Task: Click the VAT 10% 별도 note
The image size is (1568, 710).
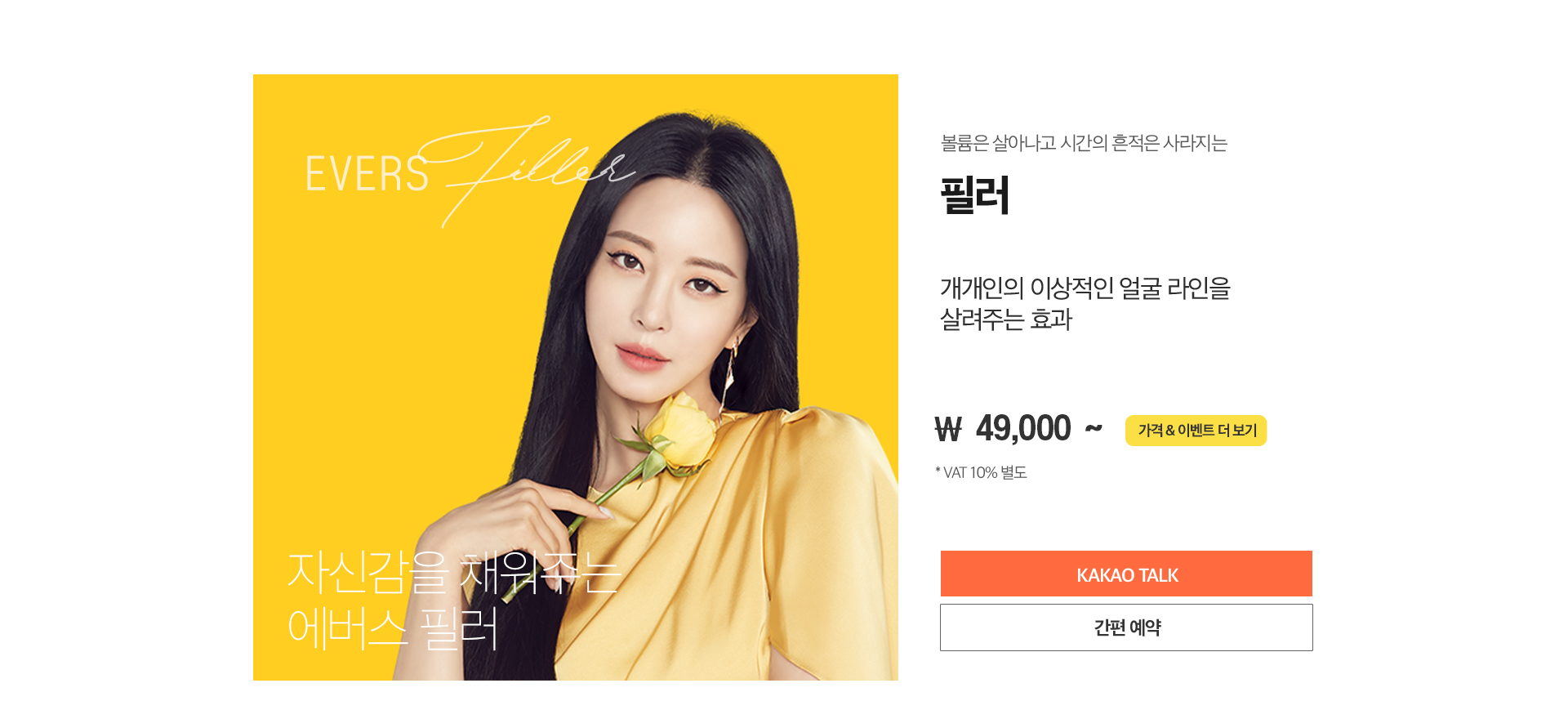Action: click(x=981, y=472)
